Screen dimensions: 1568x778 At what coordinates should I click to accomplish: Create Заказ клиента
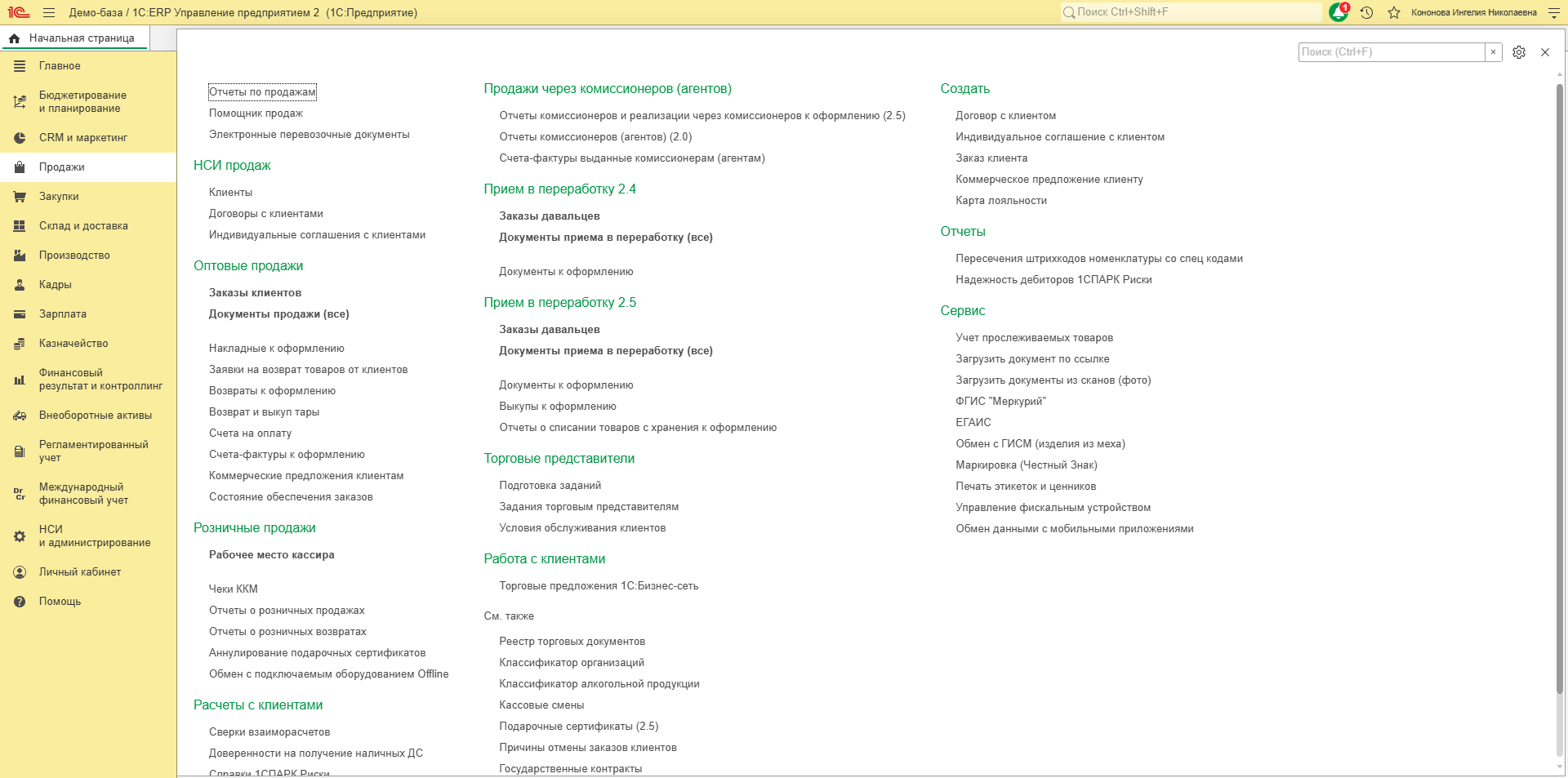[991, 158]
